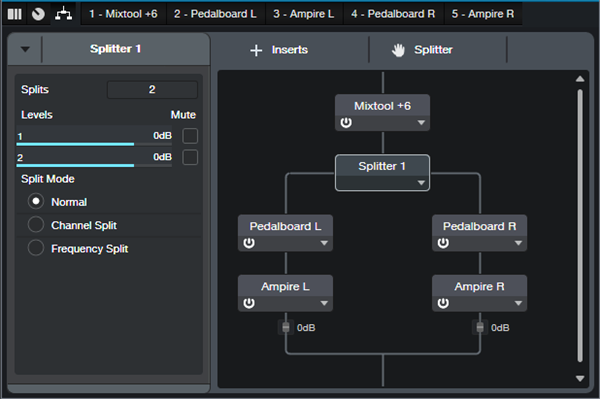
Task: Open the Pedalboard R node dropdown arrow
Action: 518,243
